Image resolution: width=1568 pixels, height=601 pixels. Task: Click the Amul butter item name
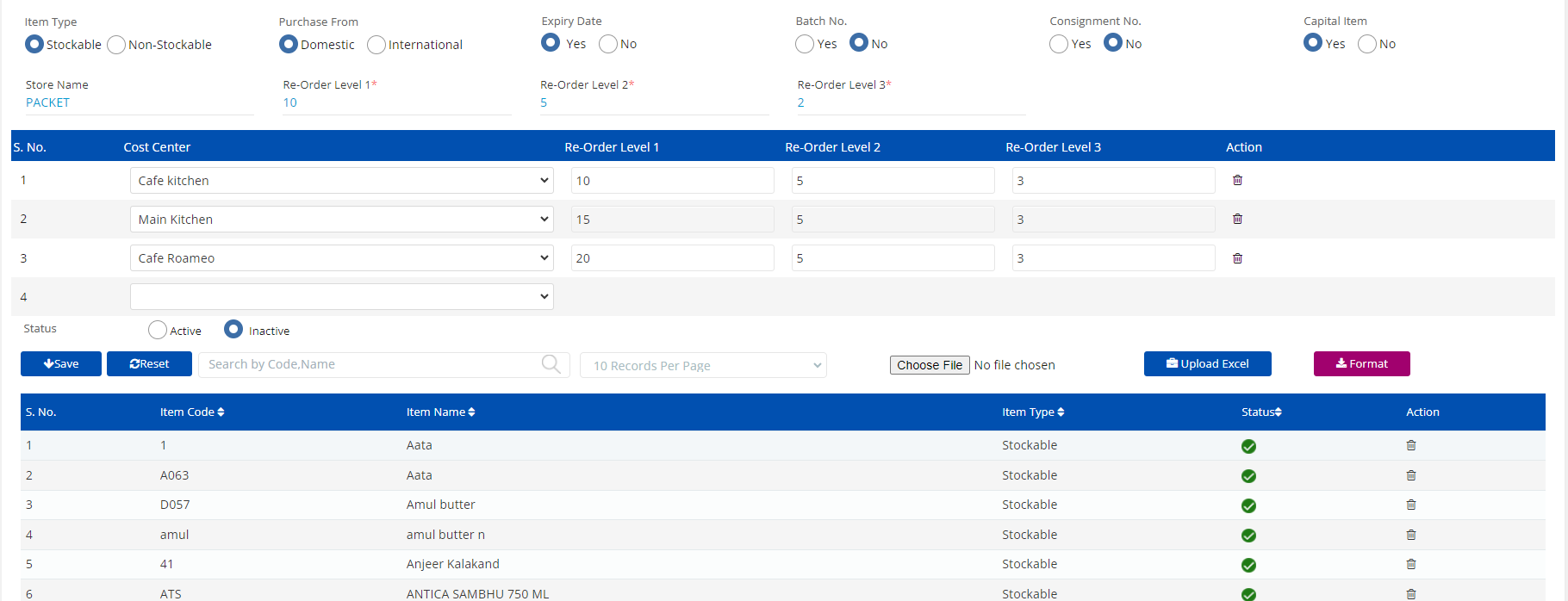point(441,505)
